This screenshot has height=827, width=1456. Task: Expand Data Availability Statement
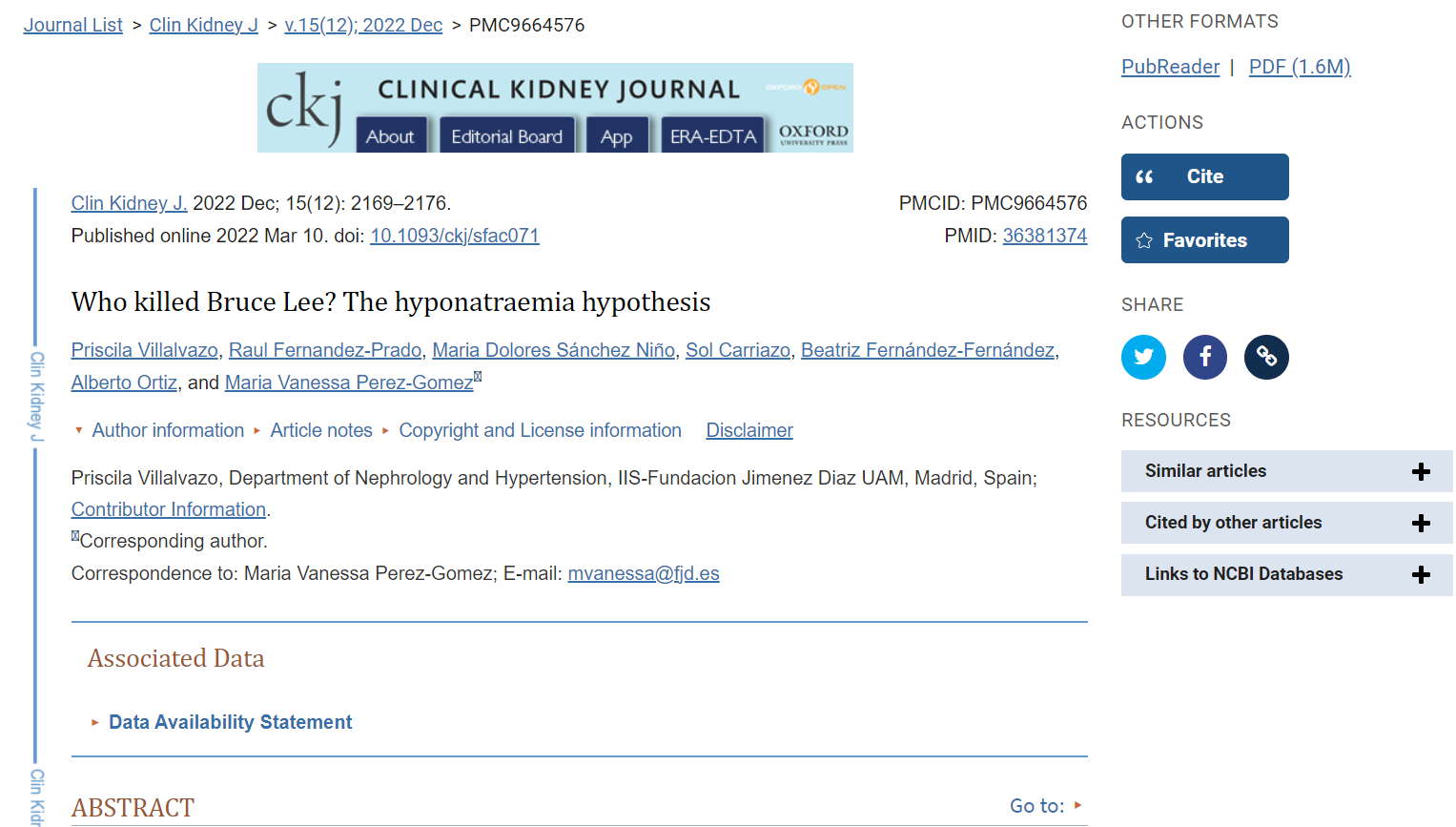click(230, 722)
